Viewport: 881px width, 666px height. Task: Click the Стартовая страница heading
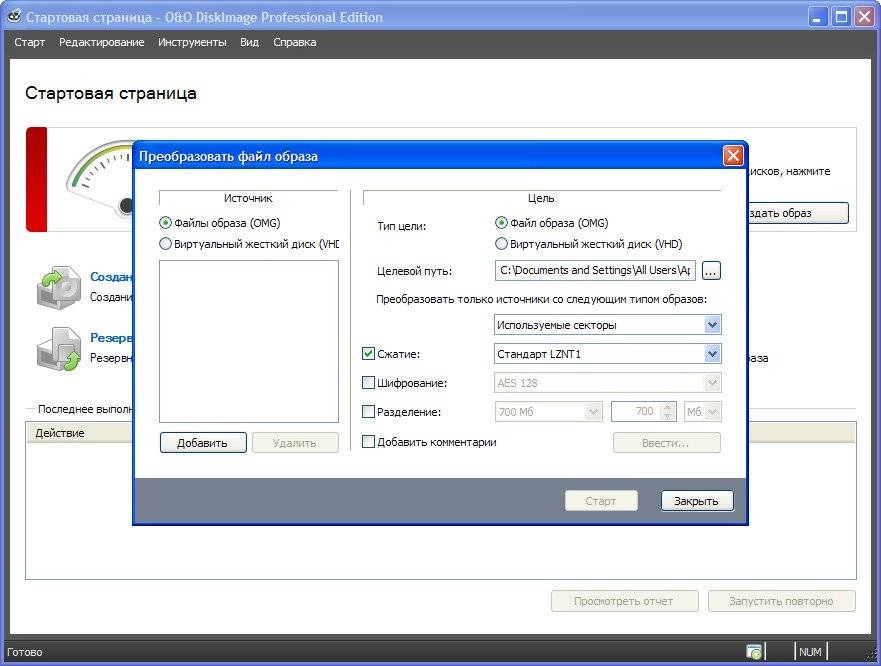click(111, 93)
